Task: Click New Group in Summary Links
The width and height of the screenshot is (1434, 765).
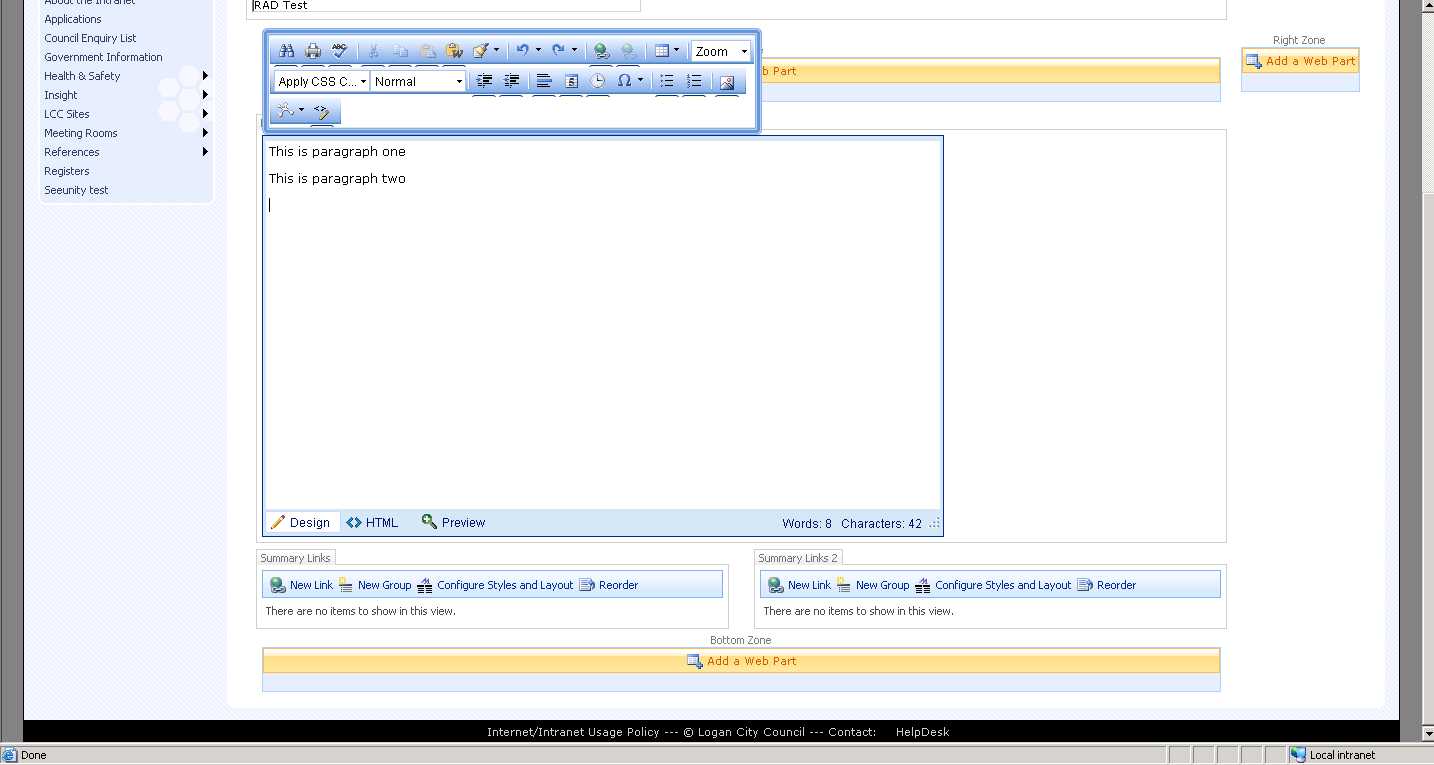Action: pyautogui.click(x=374, y=585)
